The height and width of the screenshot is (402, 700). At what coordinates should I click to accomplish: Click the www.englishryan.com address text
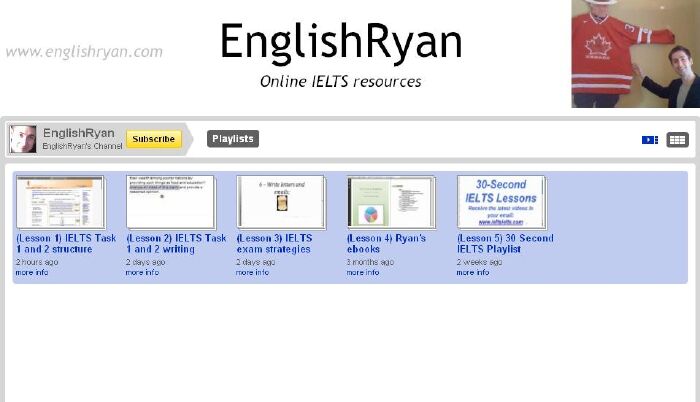[x=84, y=52]
